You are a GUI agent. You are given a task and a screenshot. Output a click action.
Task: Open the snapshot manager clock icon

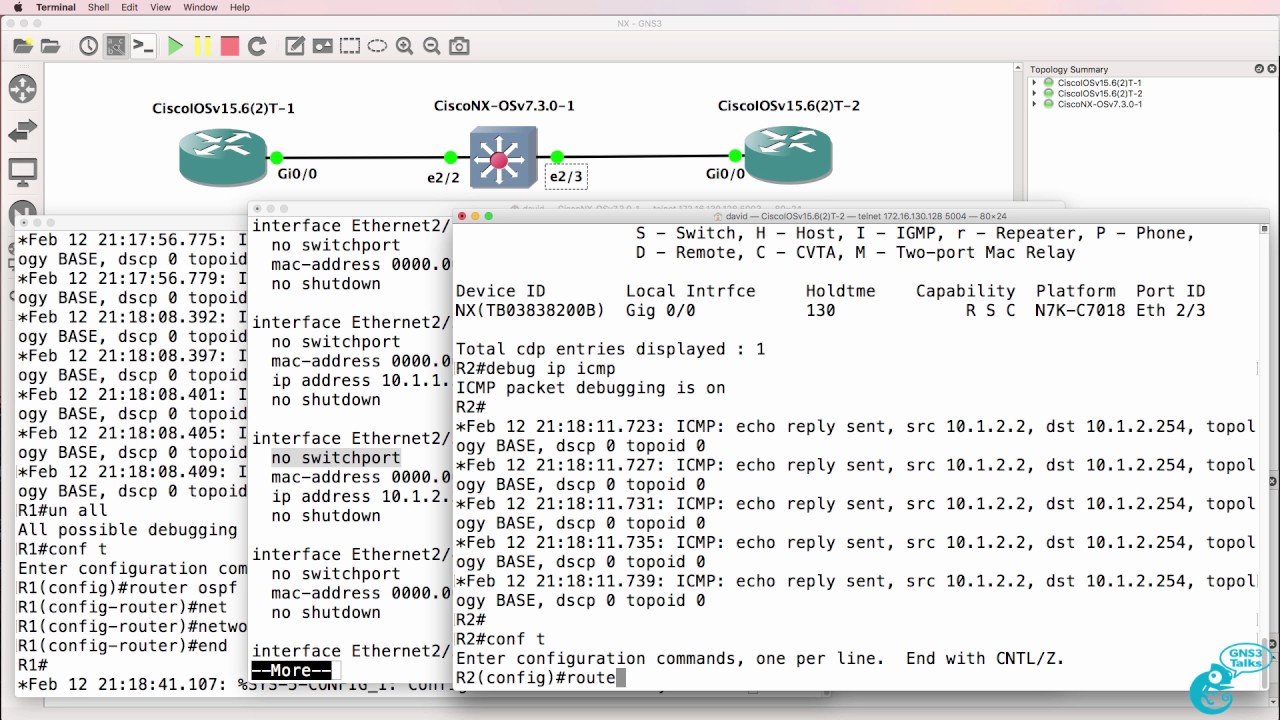89,46
